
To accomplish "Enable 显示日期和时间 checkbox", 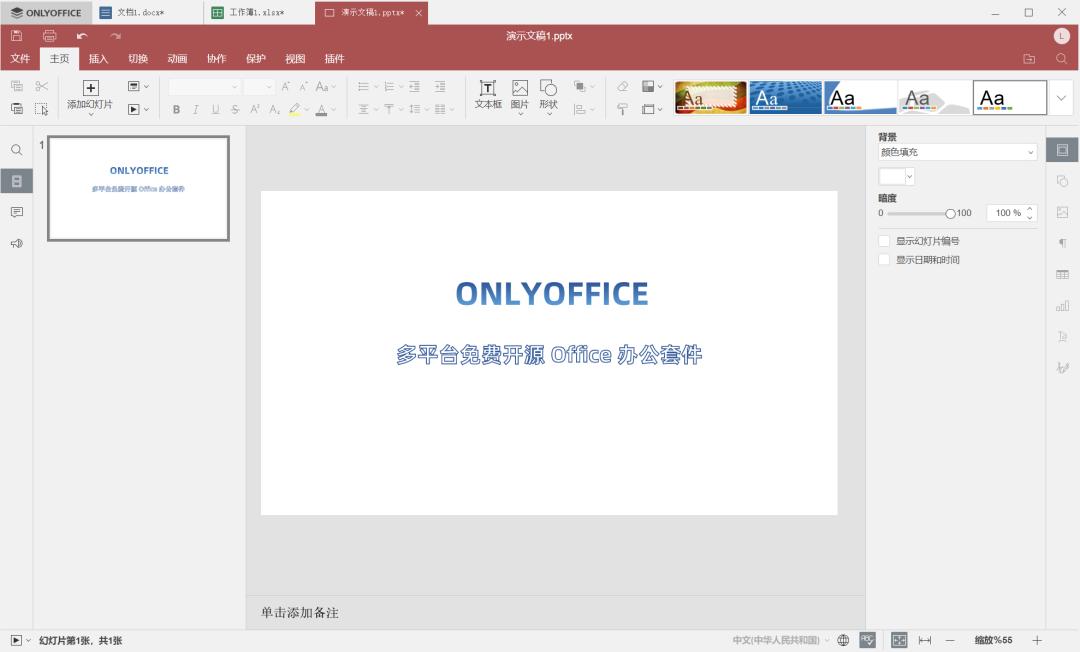I will pos(884,259).
